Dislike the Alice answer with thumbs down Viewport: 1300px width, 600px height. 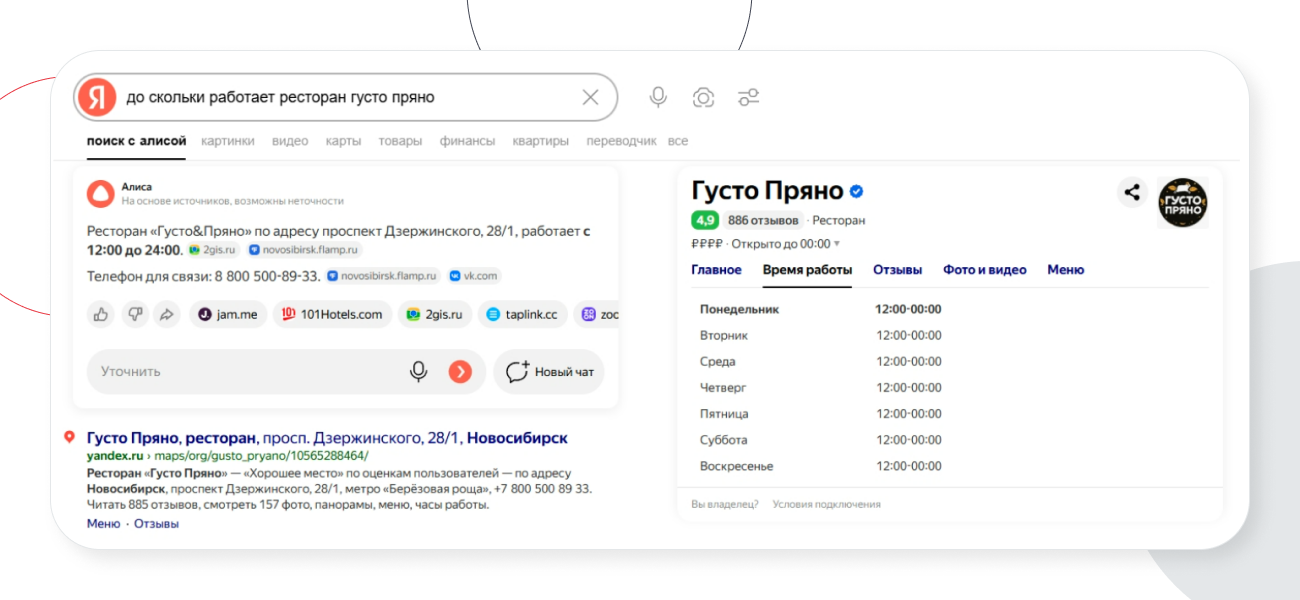pos(134,314)
